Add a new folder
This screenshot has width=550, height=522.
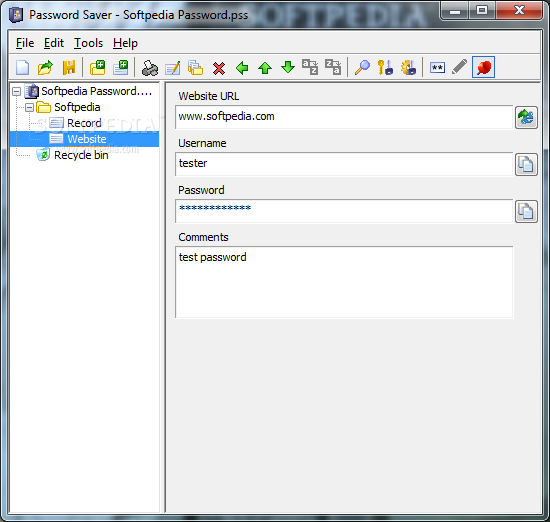coord(98,67)
